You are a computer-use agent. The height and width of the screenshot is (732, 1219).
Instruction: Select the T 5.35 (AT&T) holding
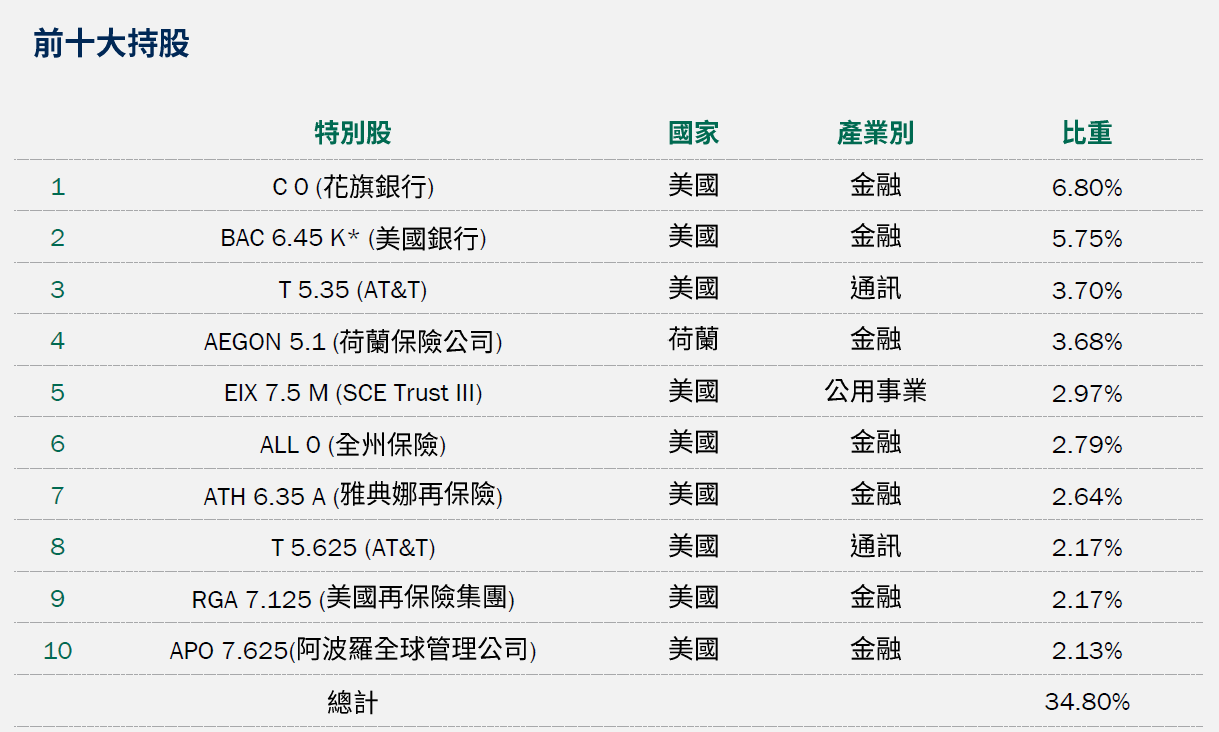coord(353,290)
